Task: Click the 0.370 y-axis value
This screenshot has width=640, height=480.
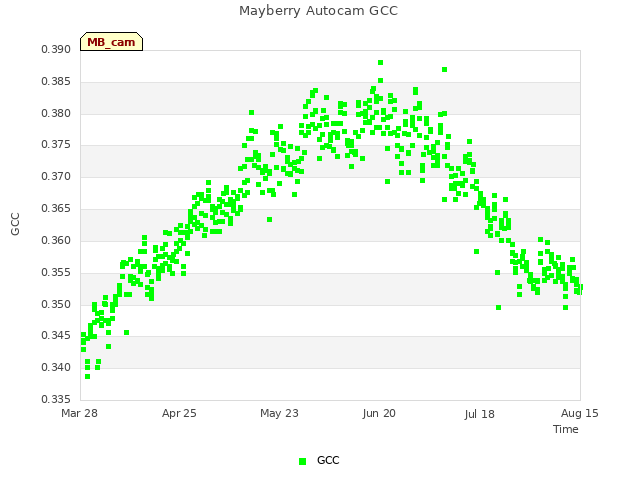Action: pos(56,177)
